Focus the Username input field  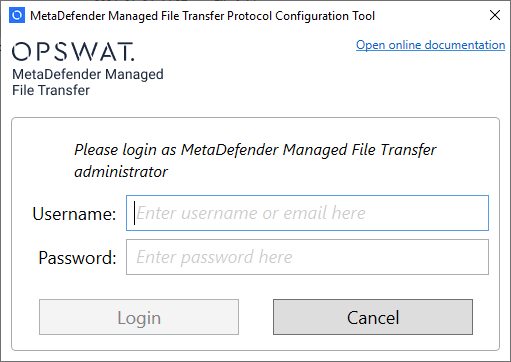point(307,213)
